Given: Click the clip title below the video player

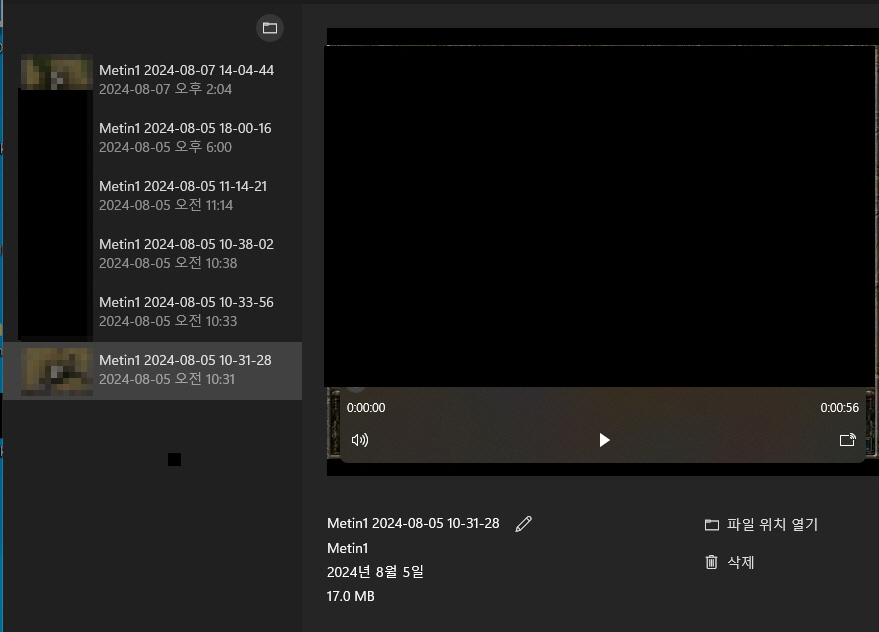Looking at the screenshot, I should click(413, 523).
